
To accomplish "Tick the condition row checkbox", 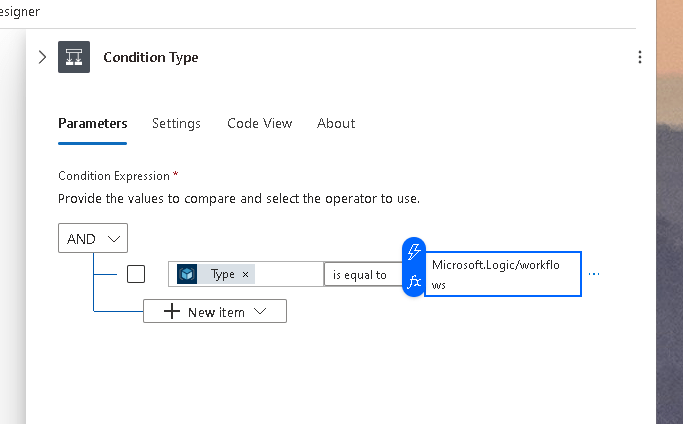I will [x=136, y=274].
